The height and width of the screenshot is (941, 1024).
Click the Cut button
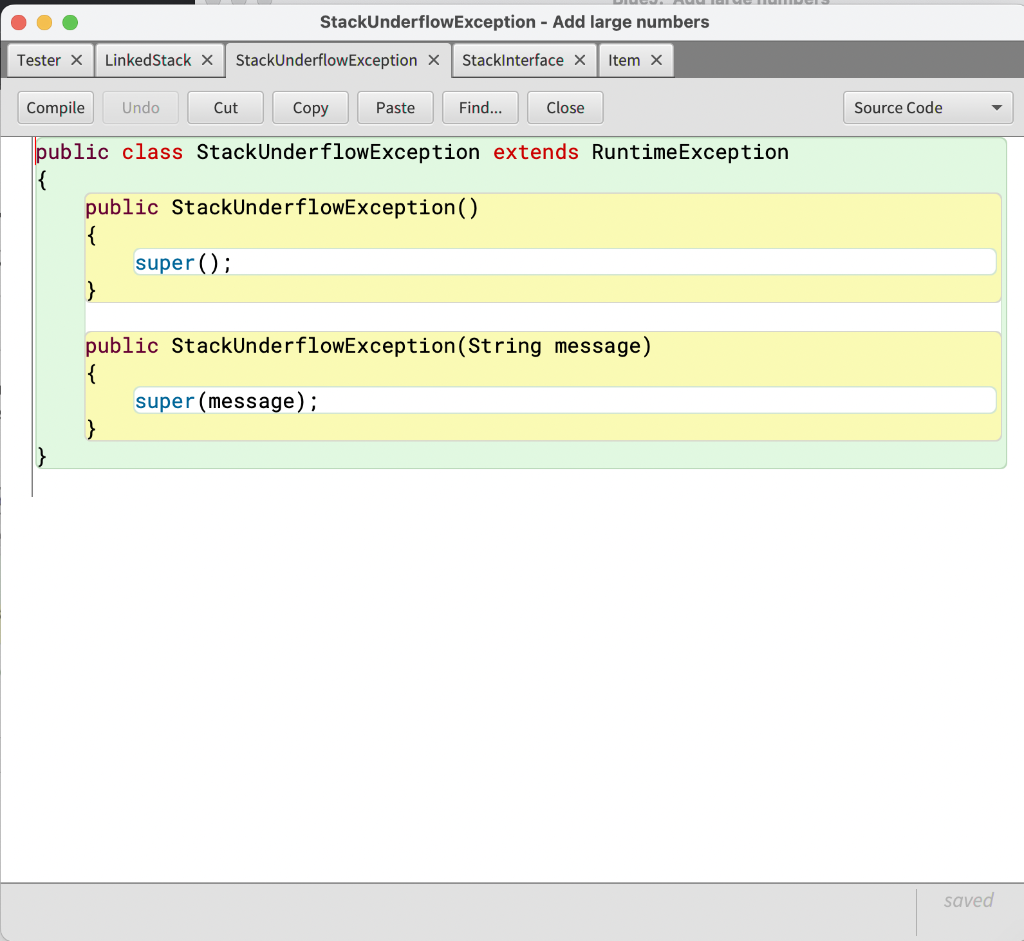tap(226, 108)
